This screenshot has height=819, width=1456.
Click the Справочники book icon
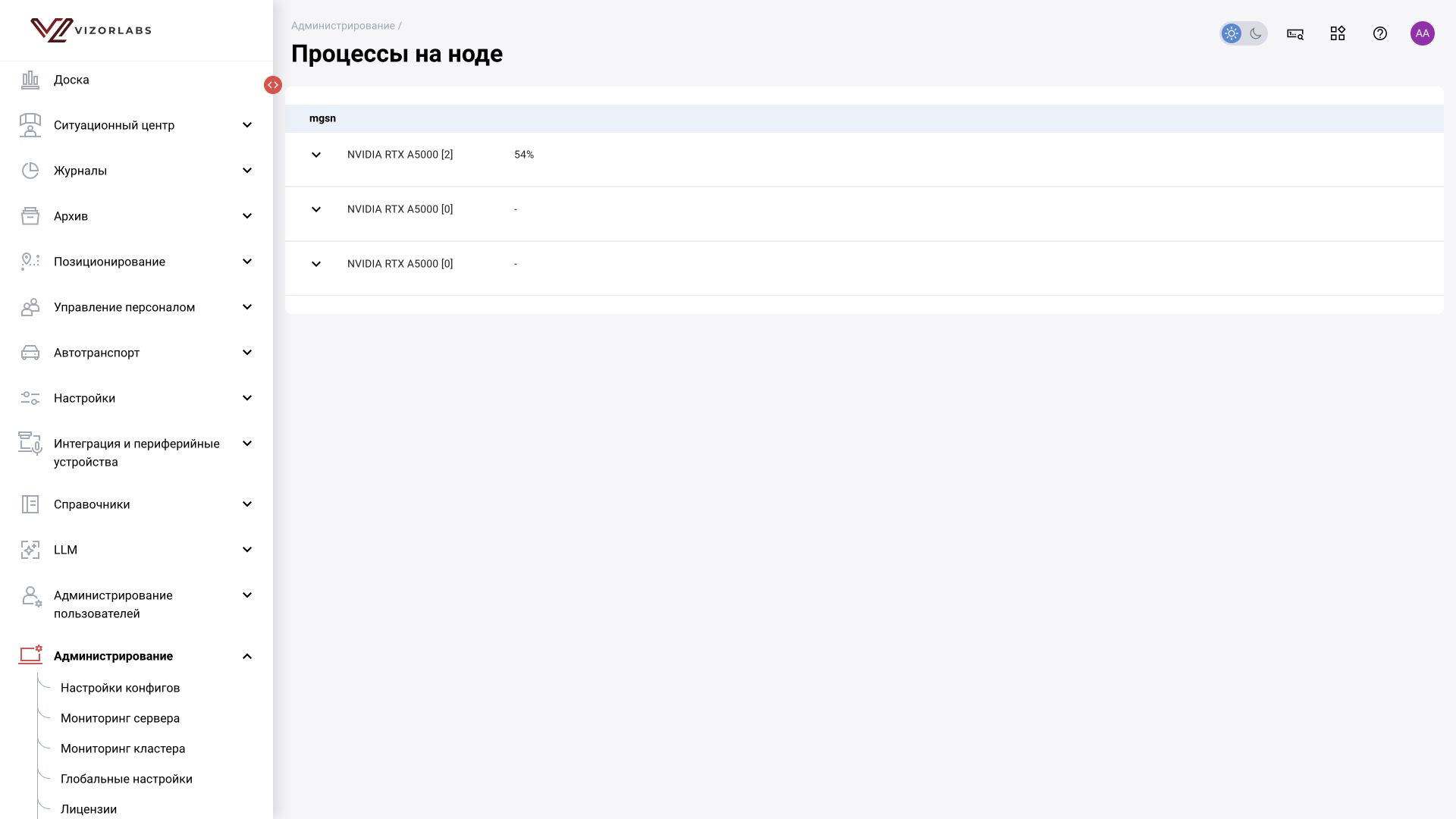30,504
